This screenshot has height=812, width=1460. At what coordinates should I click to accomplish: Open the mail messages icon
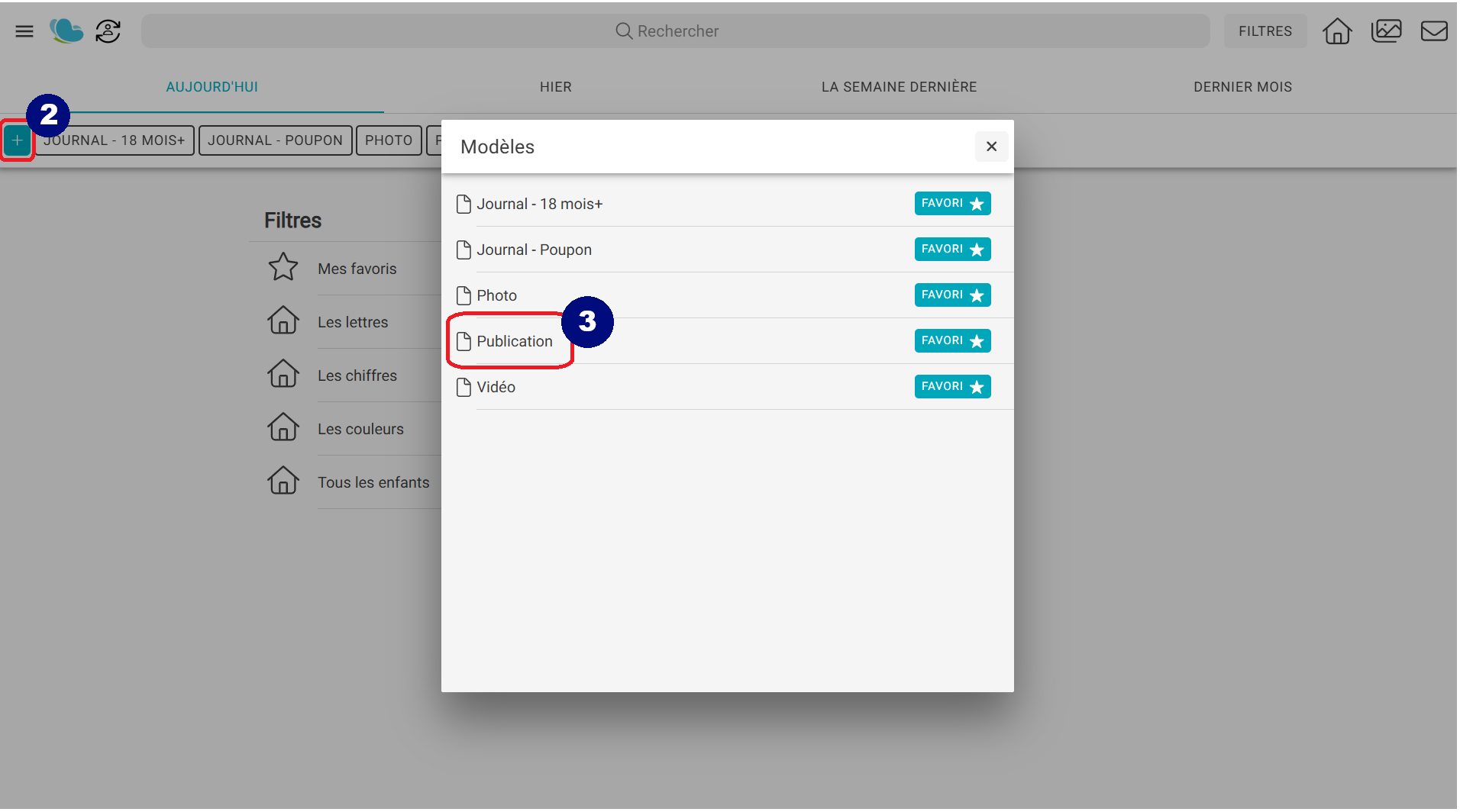(1433, 31)
